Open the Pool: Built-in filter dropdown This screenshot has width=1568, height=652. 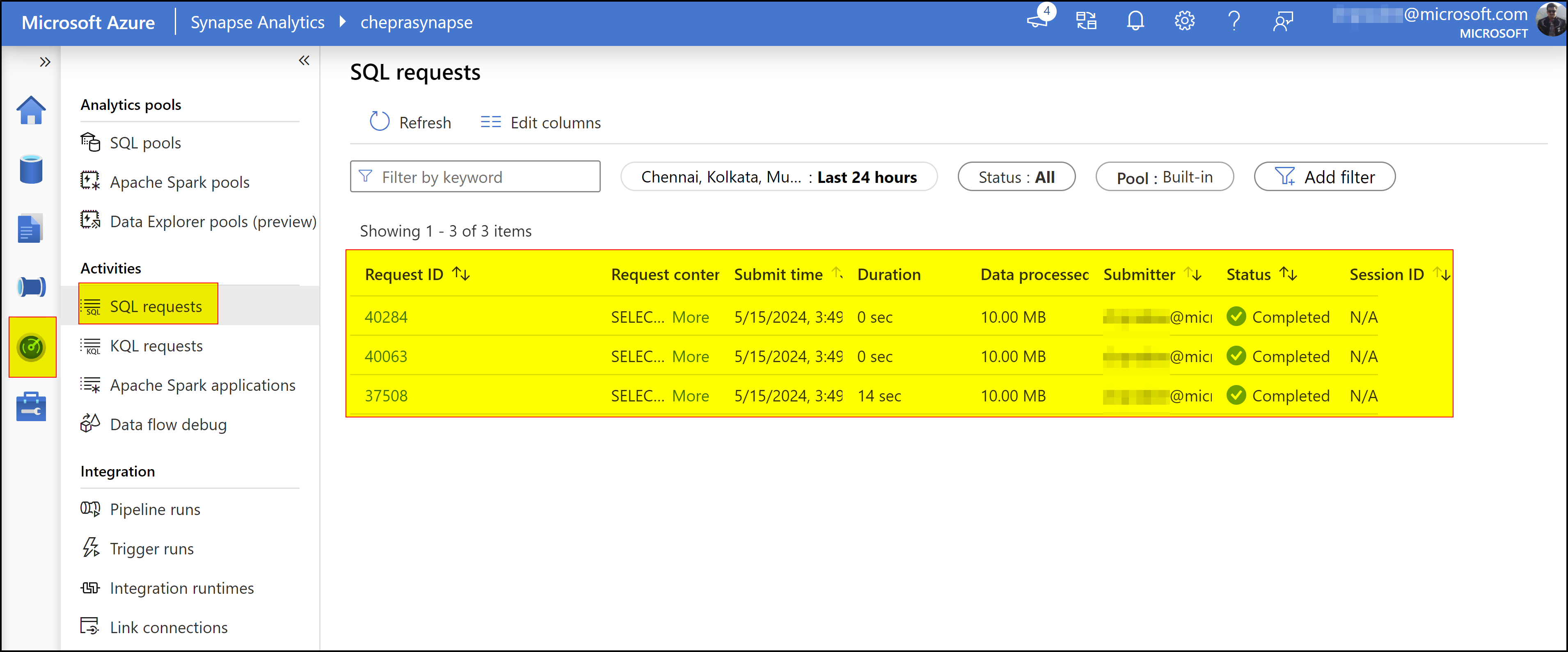click(x=1164, y=176)
